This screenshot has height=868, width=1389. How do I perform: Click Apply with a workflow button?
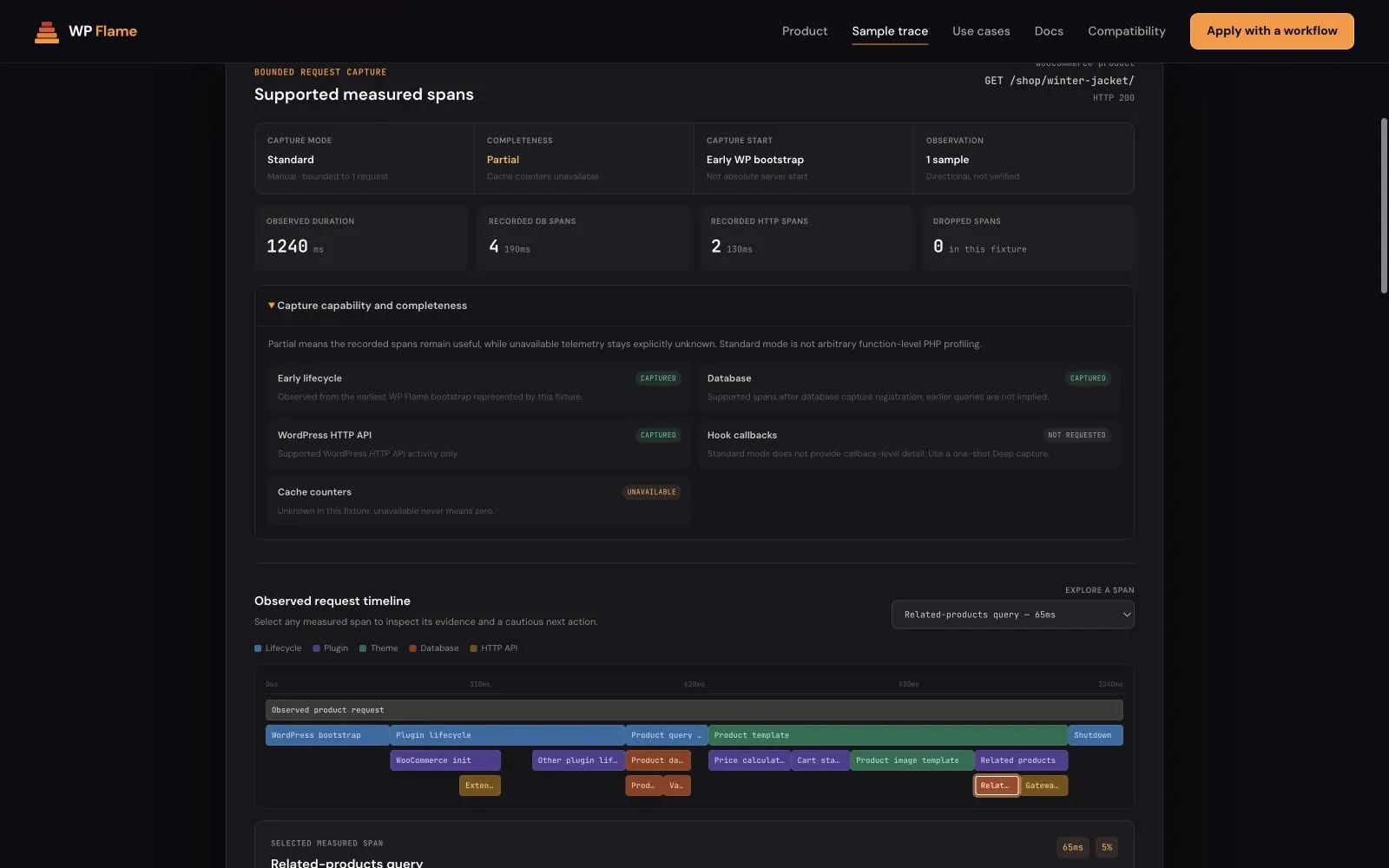click(1272, 31)
